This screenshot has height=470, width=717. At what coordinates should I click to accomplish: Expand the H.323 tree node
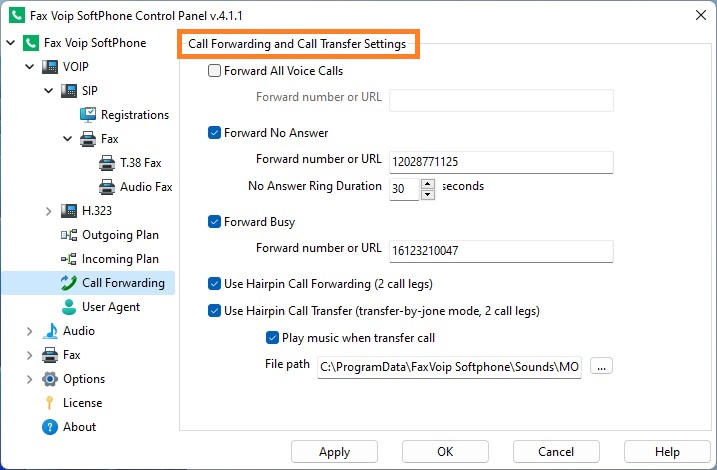(x=48, y=211)
